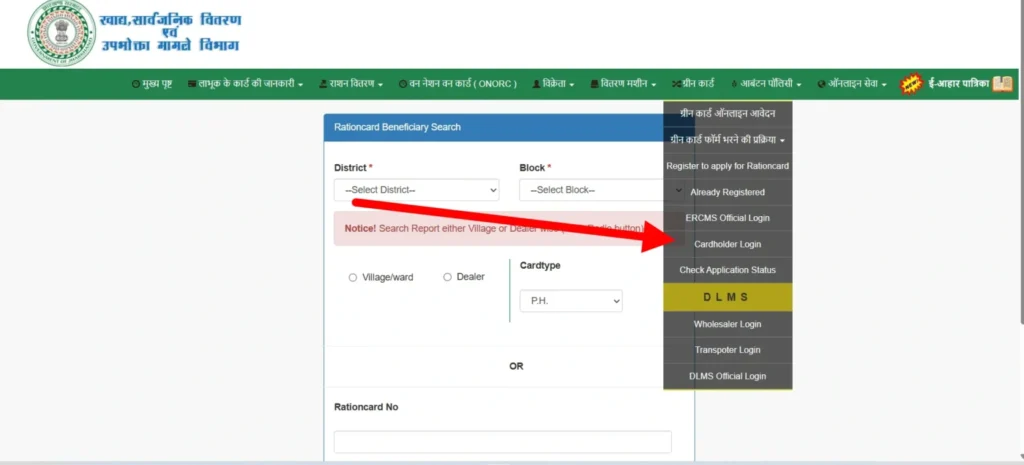Expand the ऑनलाइन सेवा dropdown menu
Screen dimensions: 1024x465
(852, 84)
